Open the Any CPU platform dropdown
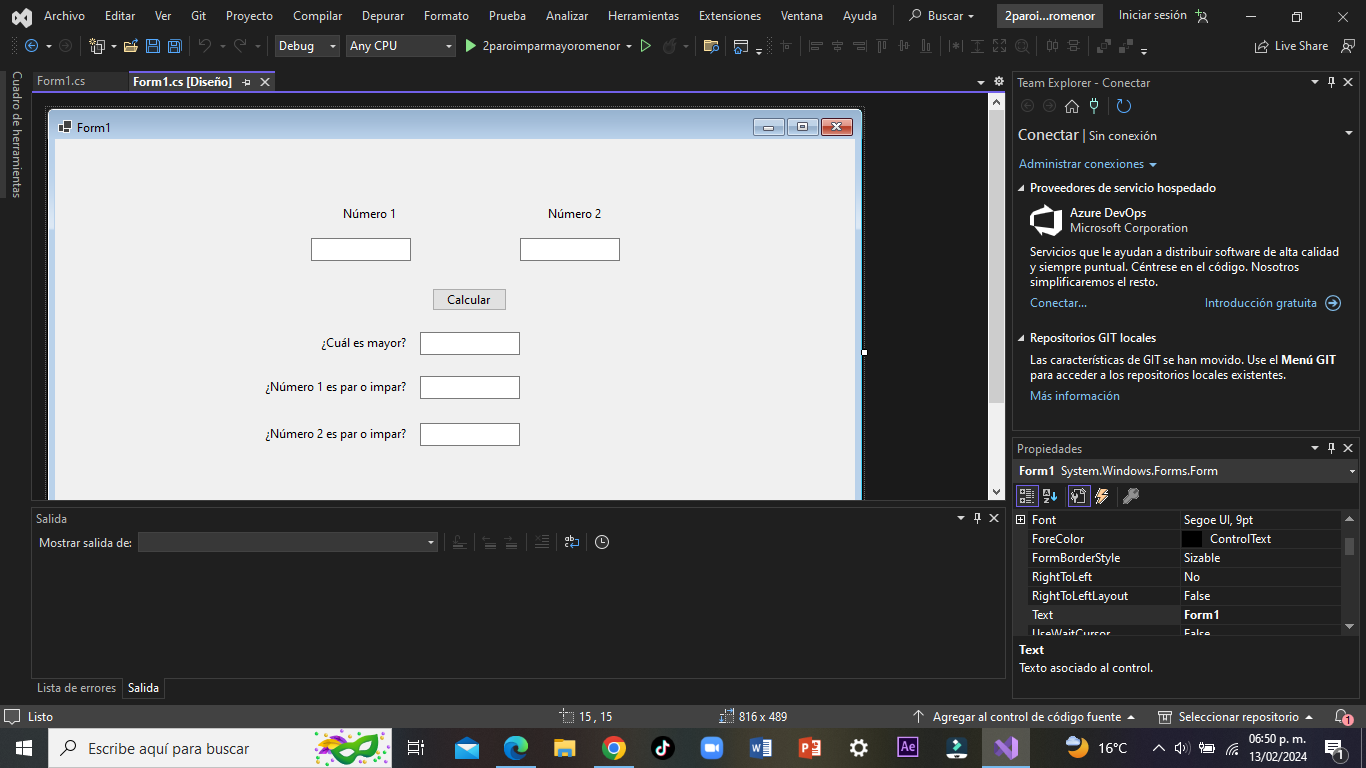The height and width of the screenshot is (768, 1366). pos(400,46)
